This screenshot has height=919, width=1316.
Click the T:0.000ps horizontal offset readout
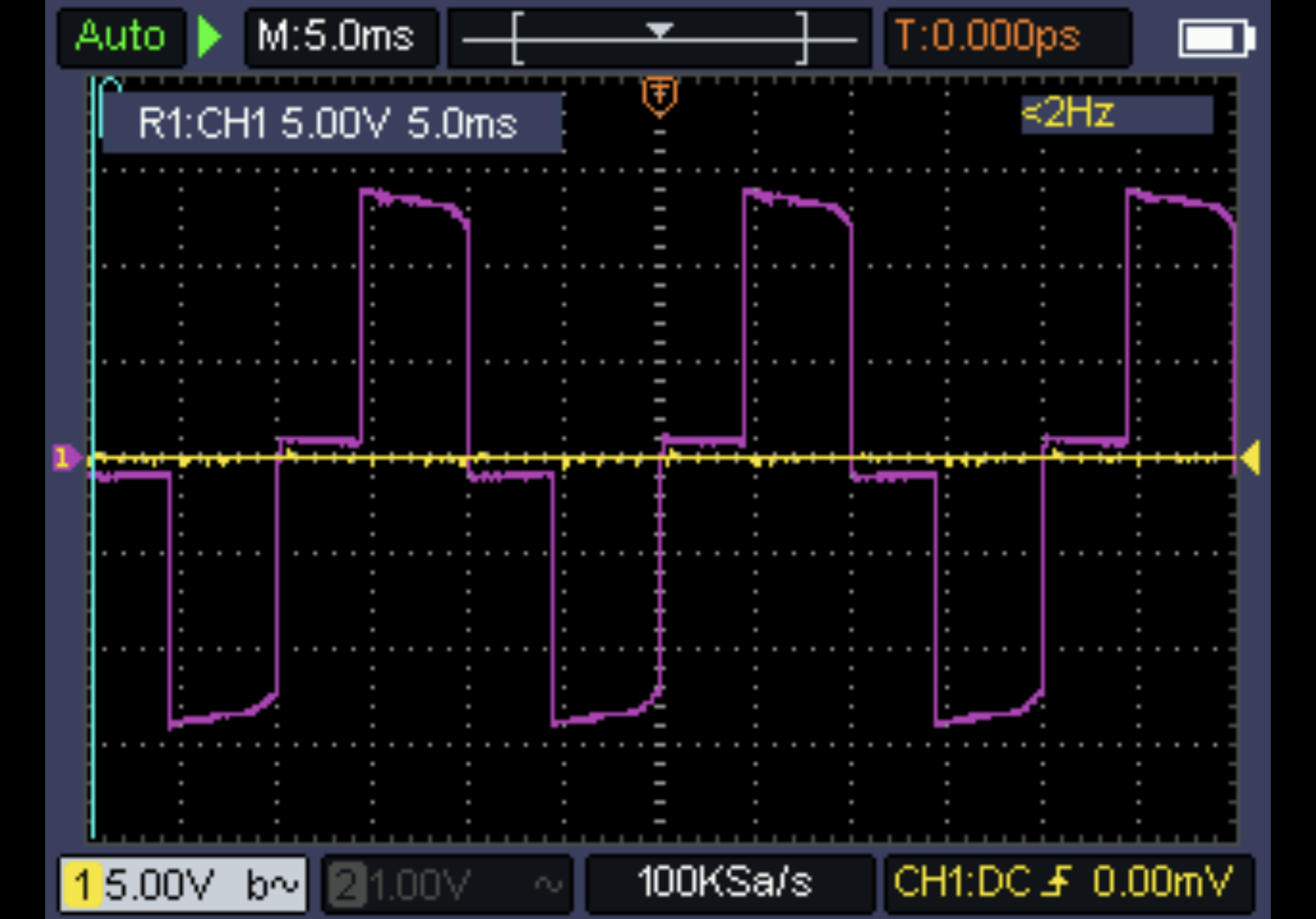(987, 37)
